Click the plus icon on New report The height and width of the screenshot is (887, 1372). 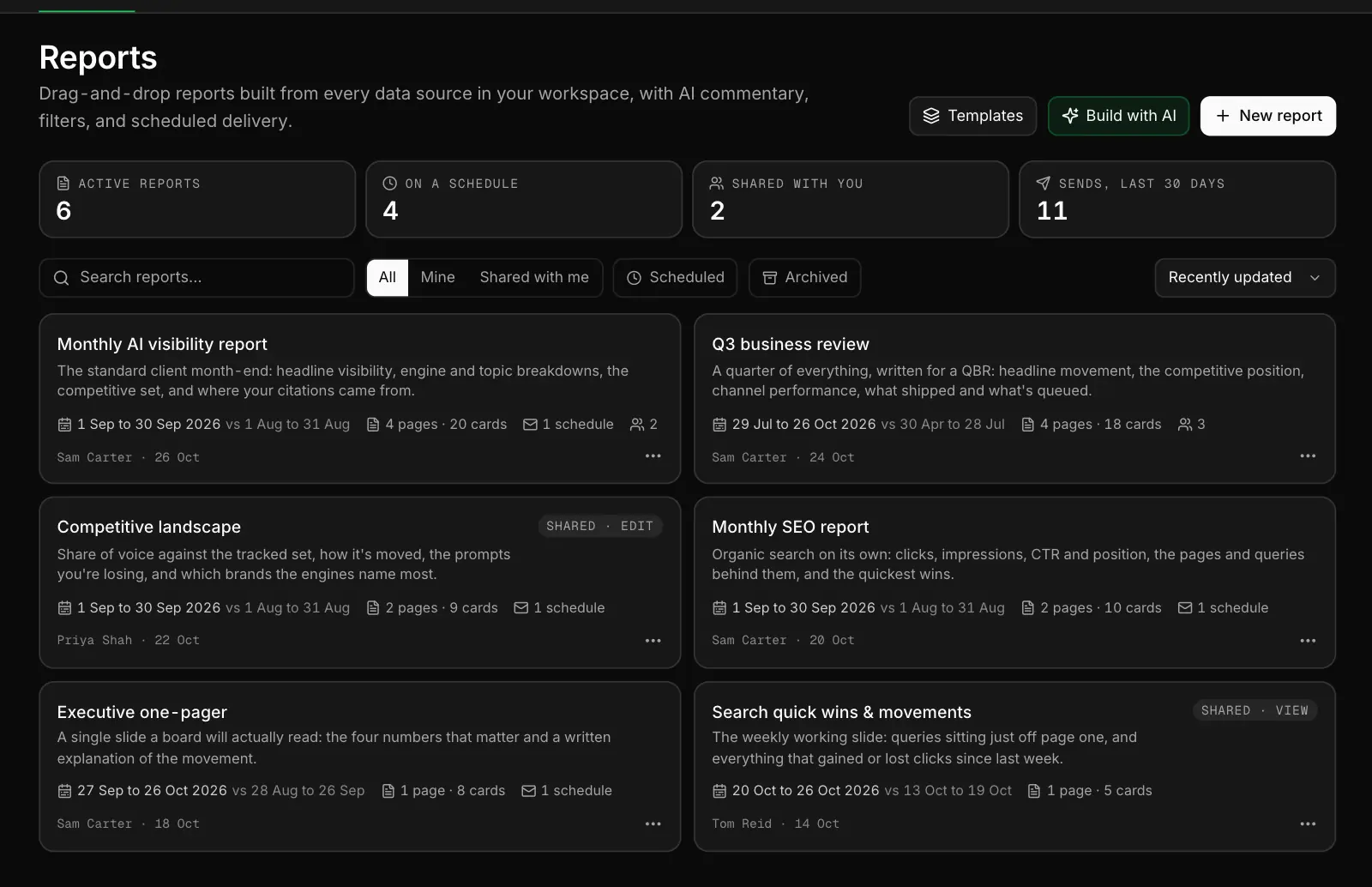click(x=1223, y=116)
